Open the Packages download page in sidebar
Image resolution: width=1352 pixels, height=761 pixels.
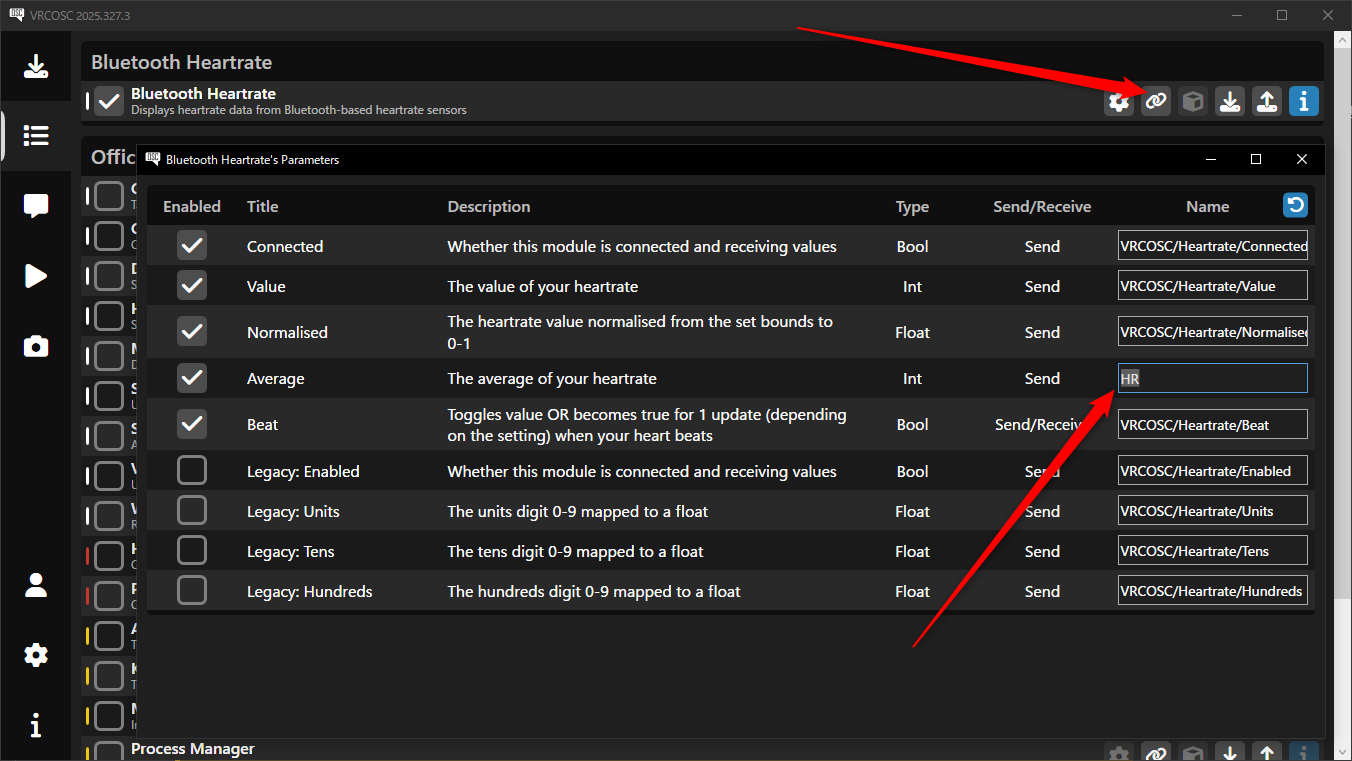[36, 67]
